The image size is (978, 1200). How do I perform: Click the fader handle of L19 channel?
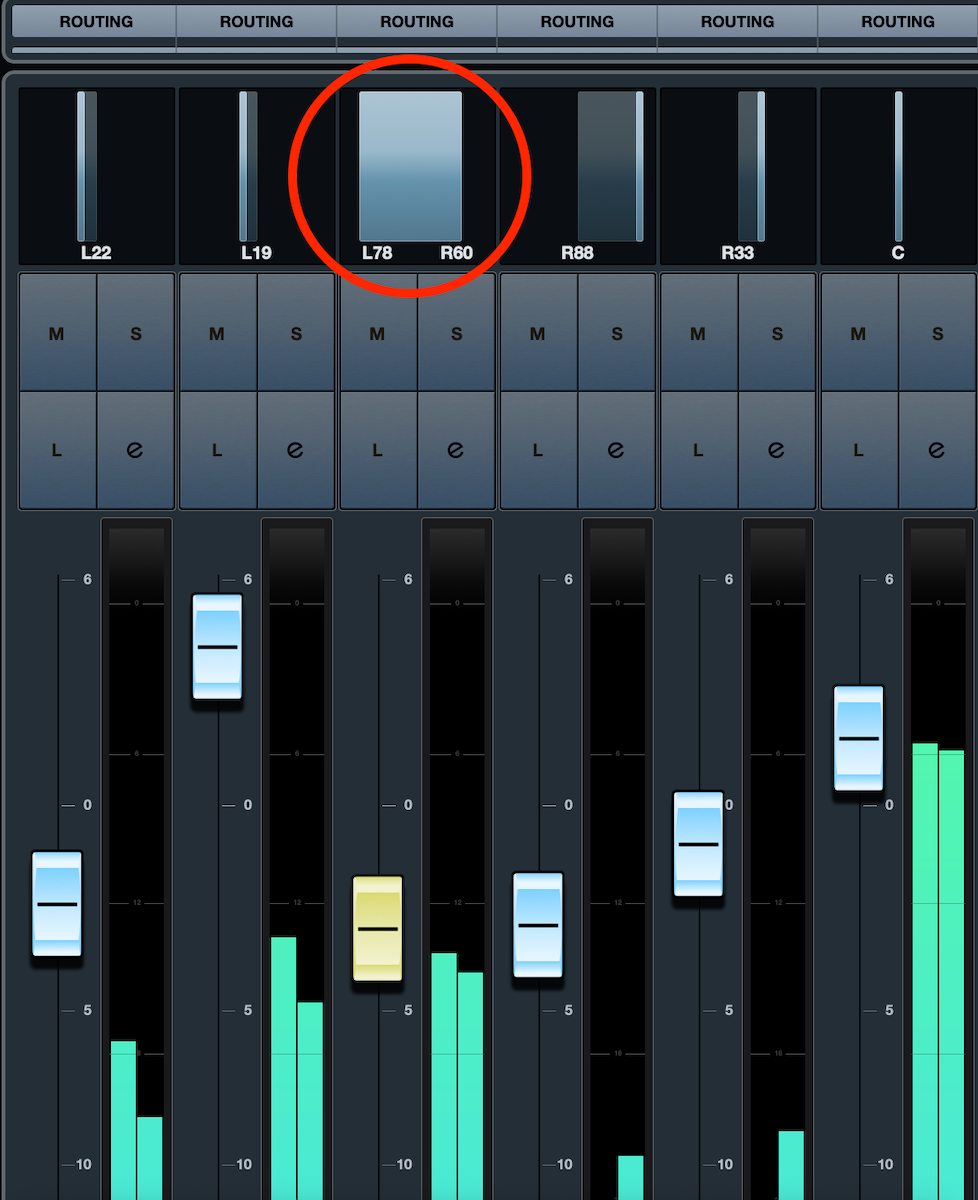(217, 647)
